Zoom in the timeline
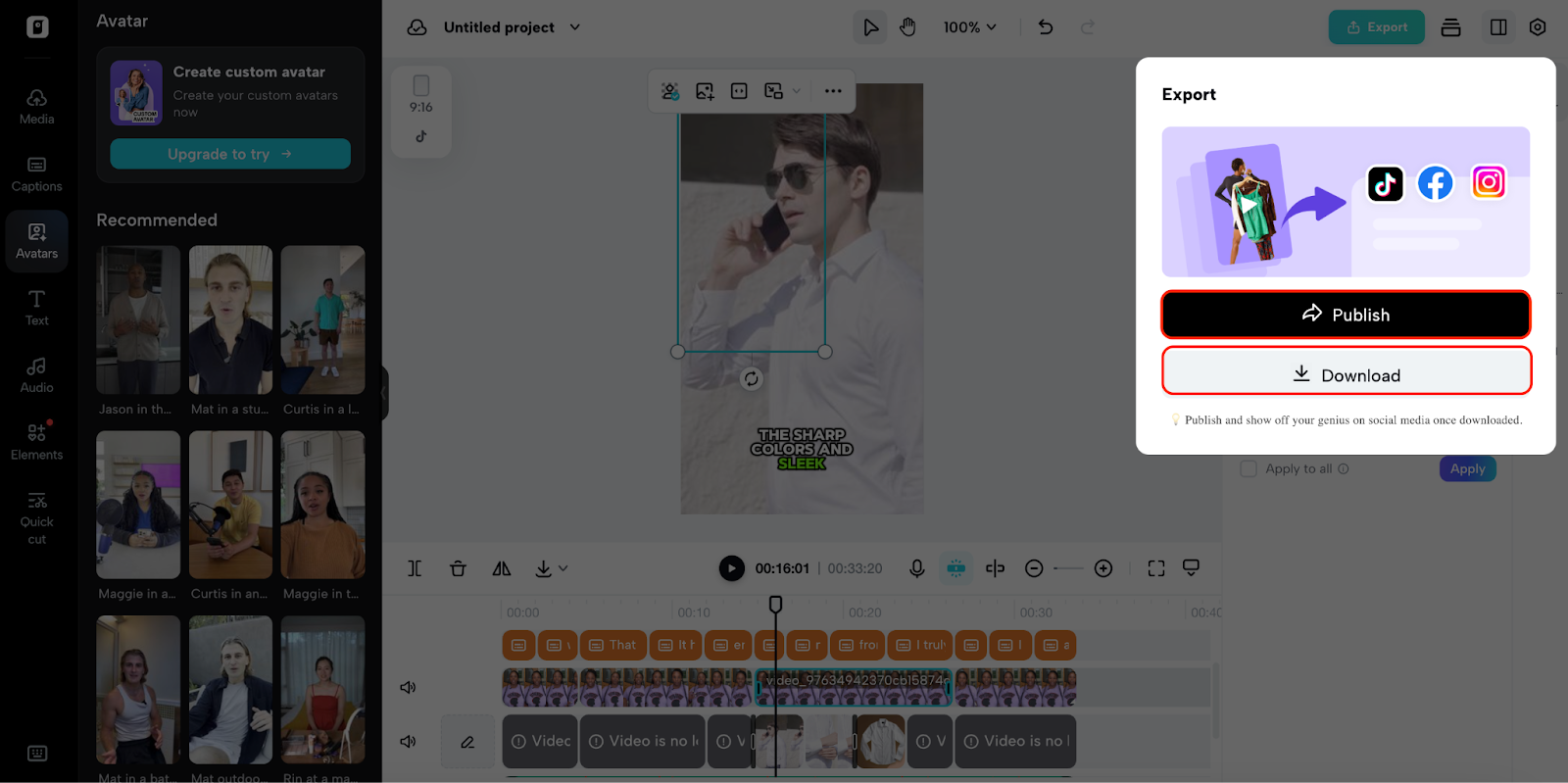This screenshot has width=1568, height=783. (x=1103, y=568)
